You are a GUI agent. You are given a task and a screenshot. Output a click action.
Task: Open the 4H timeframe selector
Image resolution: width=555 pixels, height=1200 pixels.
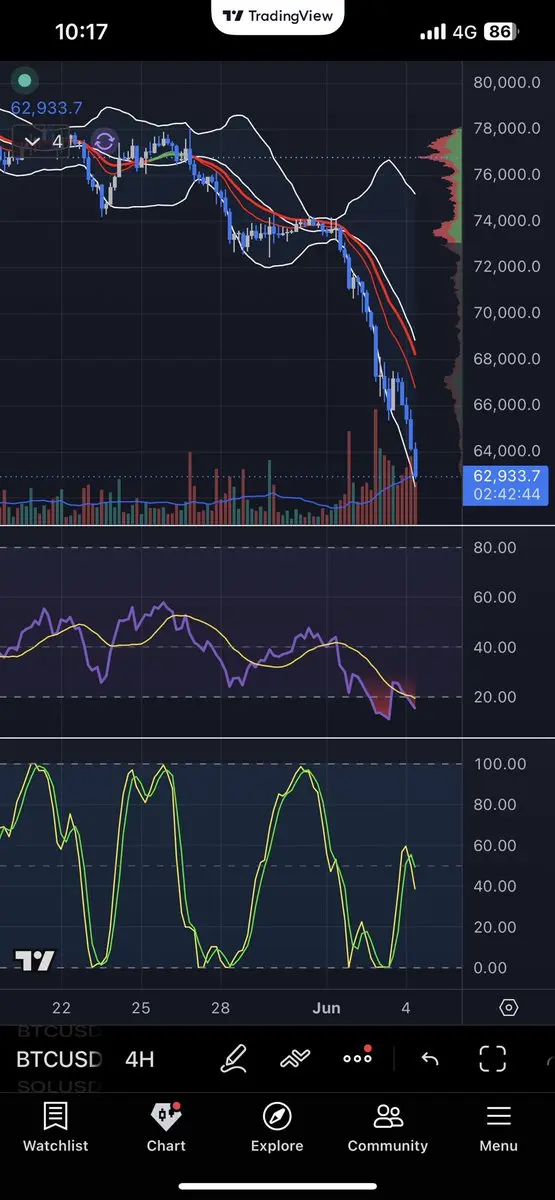click(x=140, y=1059)
